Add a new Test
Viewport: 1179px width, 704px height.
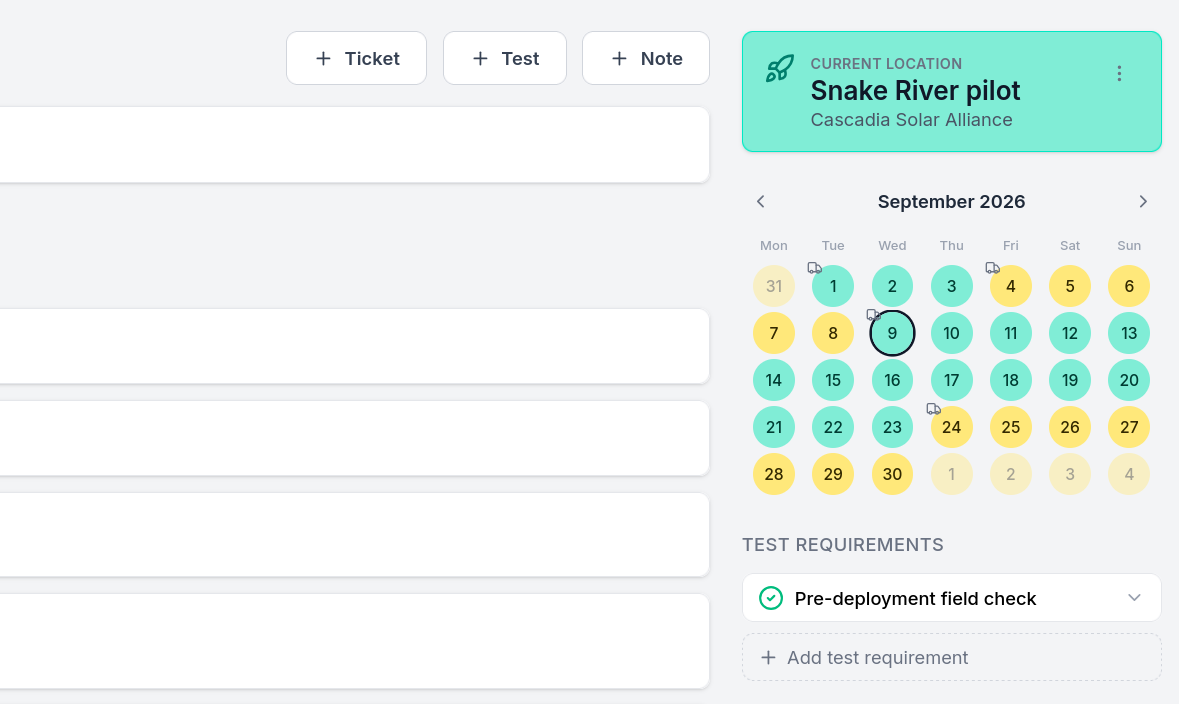point(505,58)
